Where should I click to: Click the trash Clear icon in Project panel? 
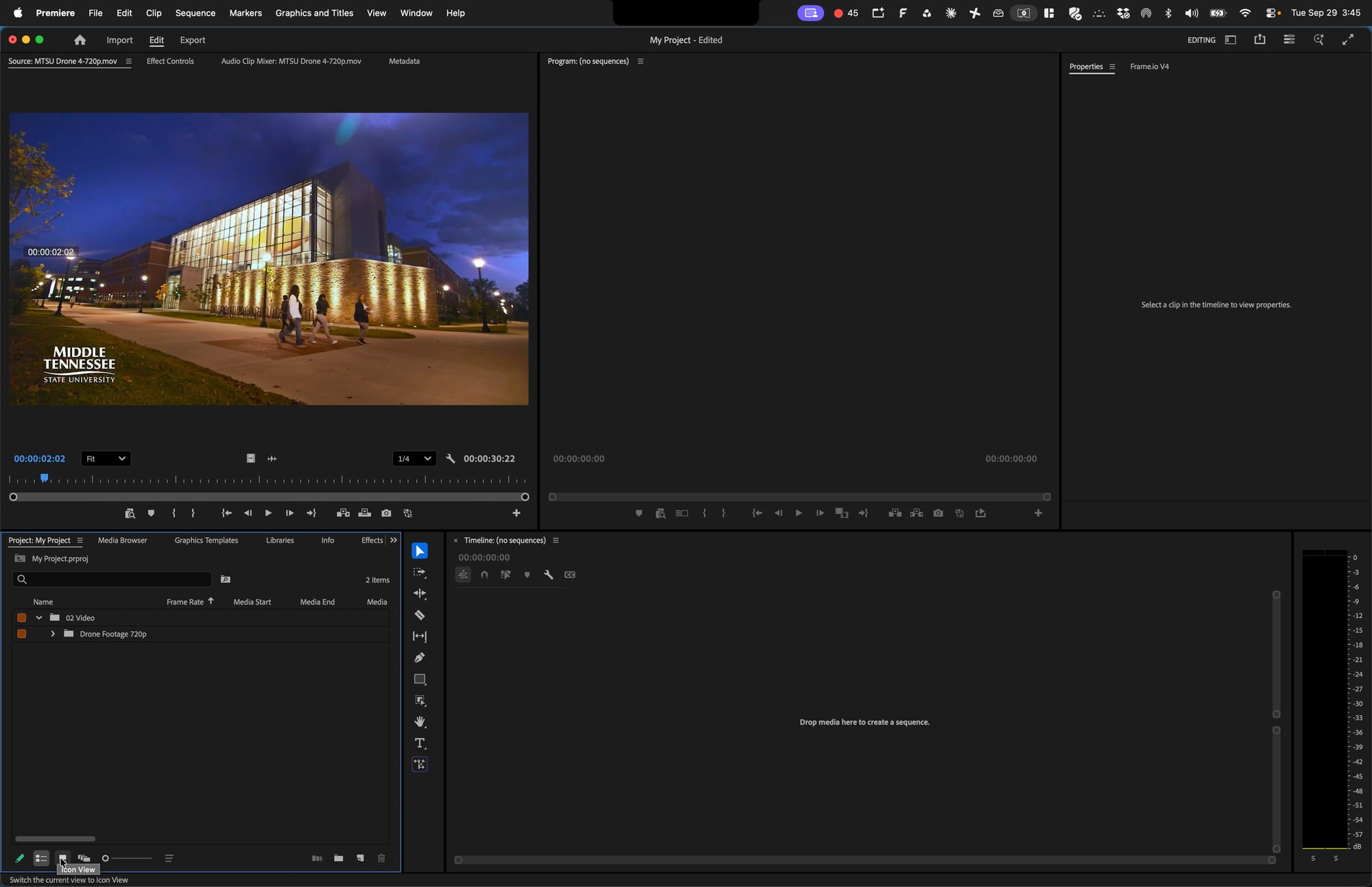pos(381,858)
